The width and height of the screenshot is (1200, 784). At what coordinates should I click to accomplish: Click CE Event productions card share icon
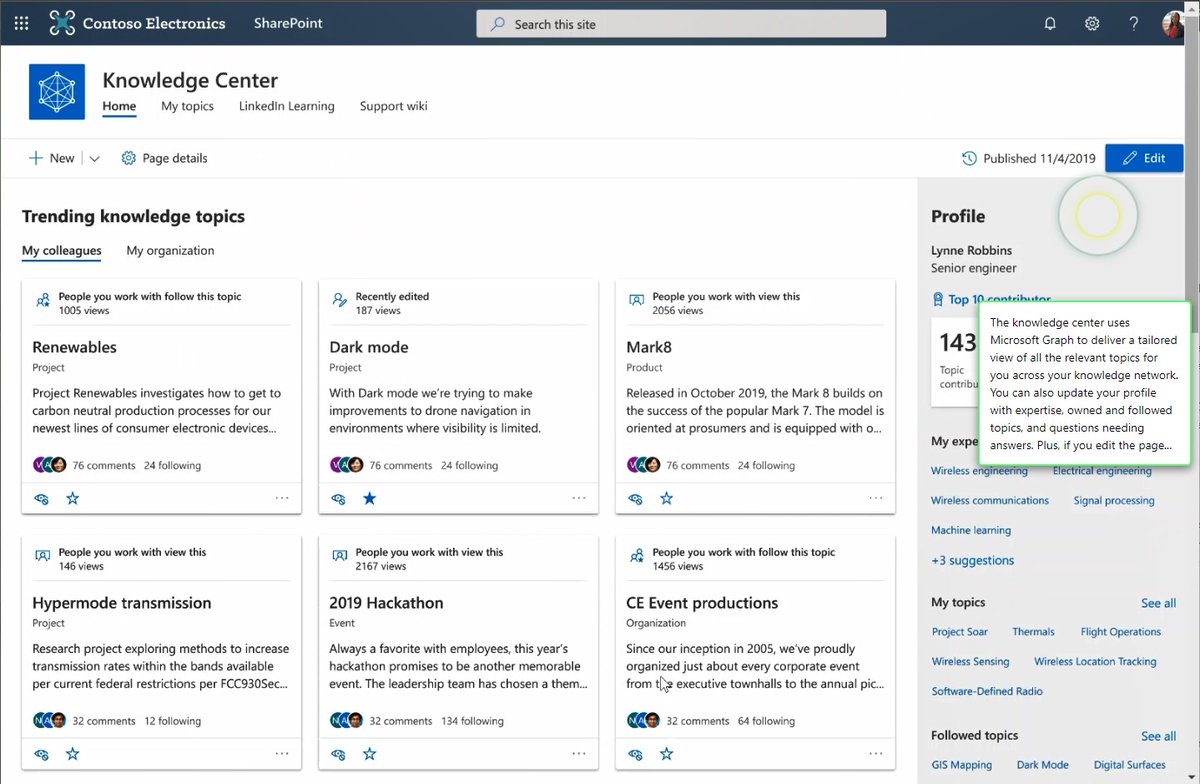click(635, 754)
